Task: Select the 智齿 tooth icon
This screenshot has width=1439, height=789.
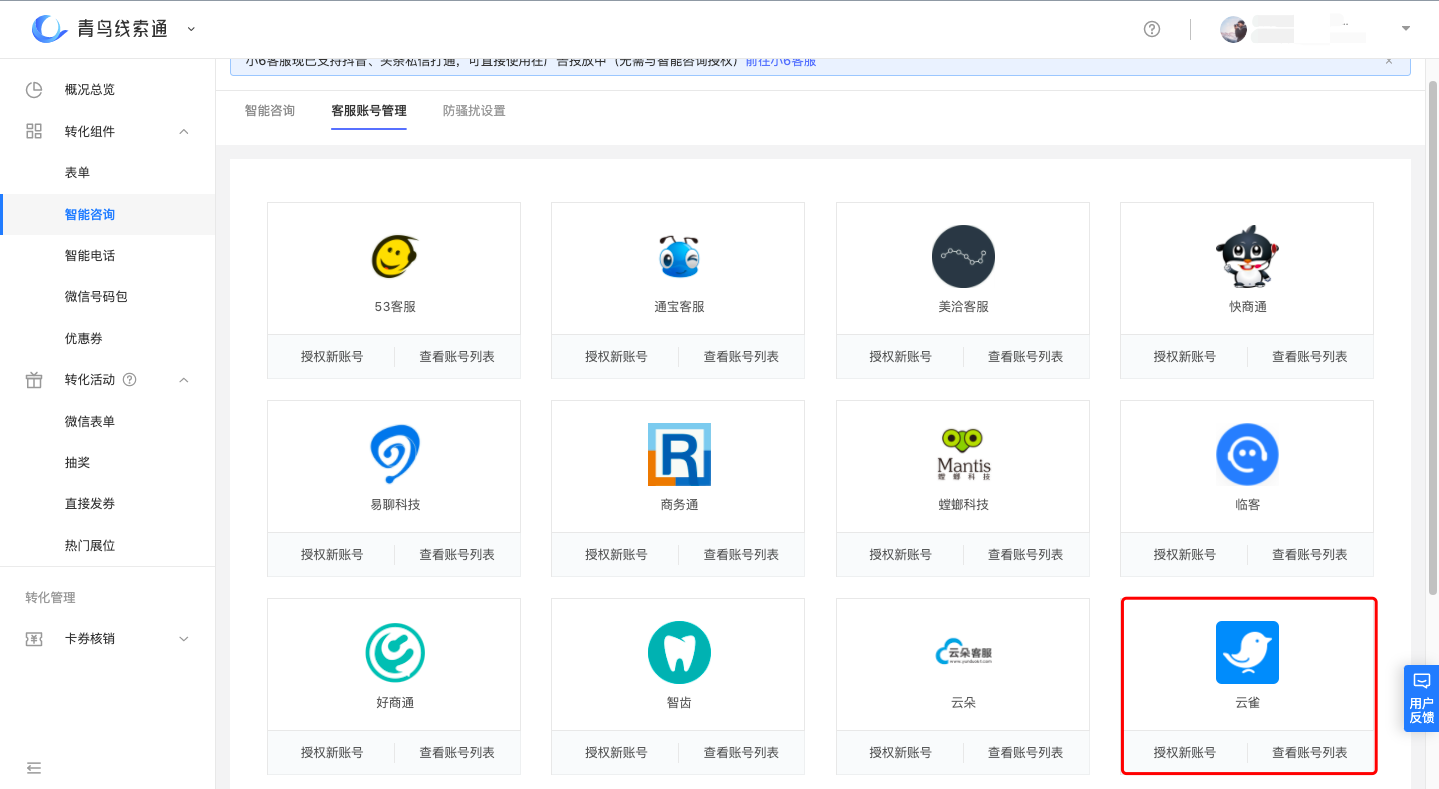Action: coord(677,652)
